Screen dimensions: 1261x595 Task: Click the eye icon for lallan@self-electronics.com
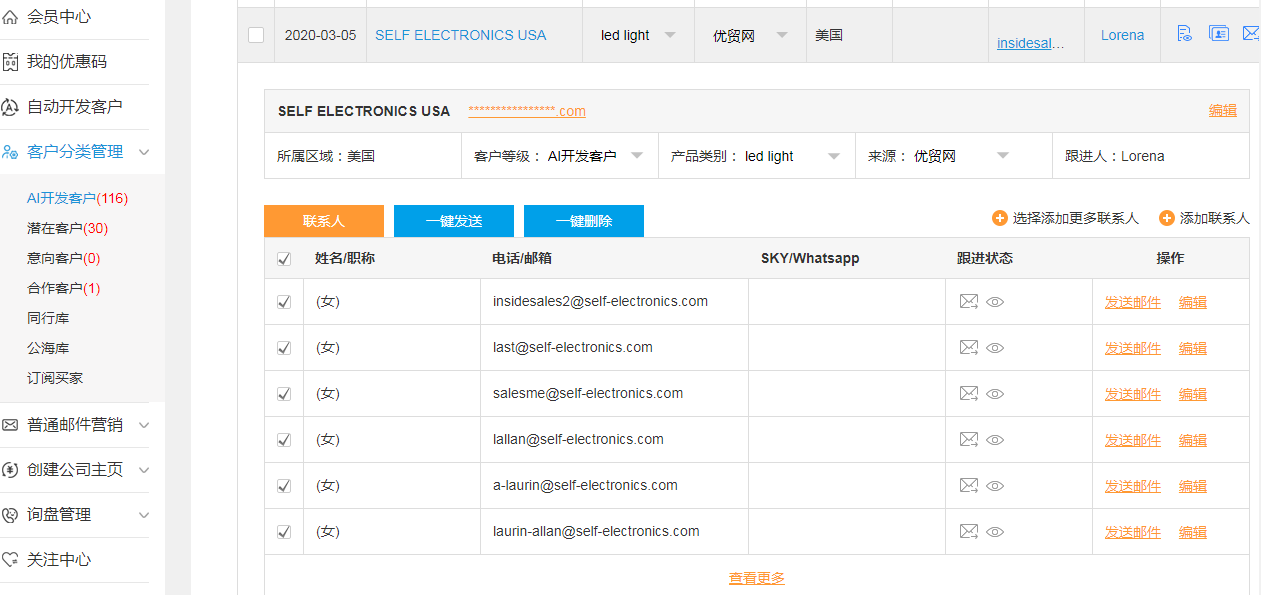tap(995, 440)
